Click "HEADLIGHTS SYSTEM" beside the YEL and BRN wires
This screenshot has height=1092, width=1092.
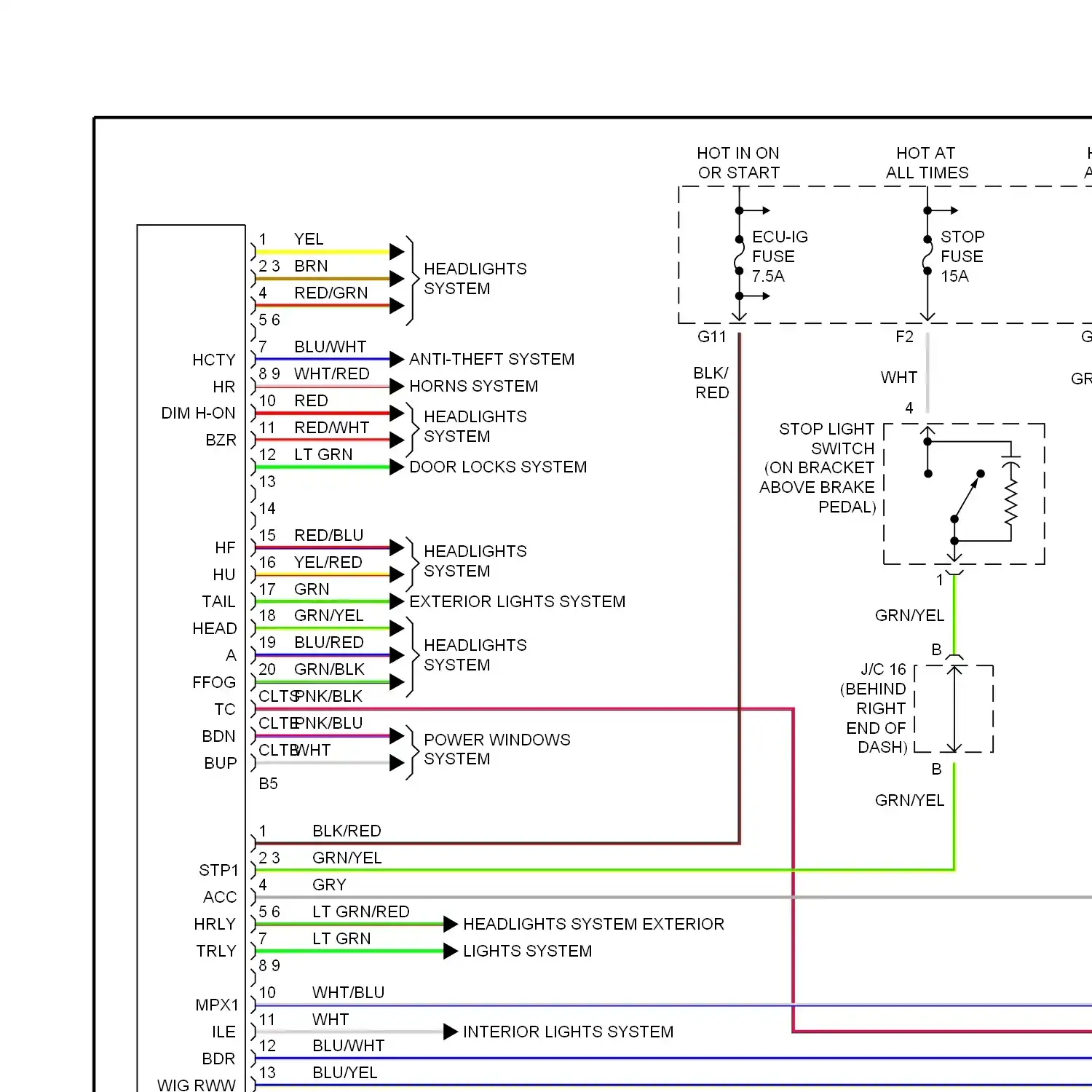click(475, 279)
